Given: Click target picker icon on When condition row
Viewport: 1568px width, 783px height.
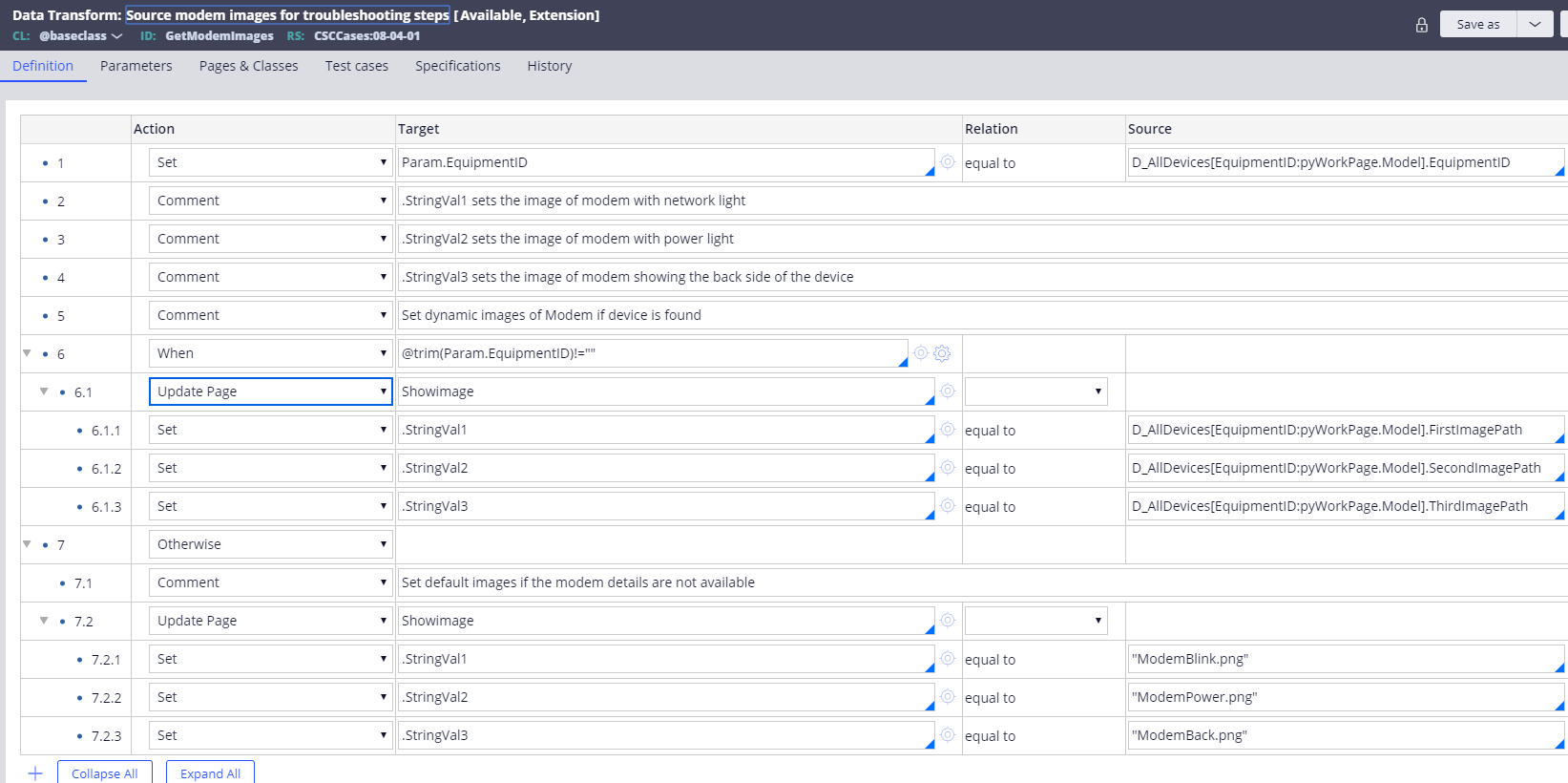Looking at the screenshot, I should pos(921,353).
